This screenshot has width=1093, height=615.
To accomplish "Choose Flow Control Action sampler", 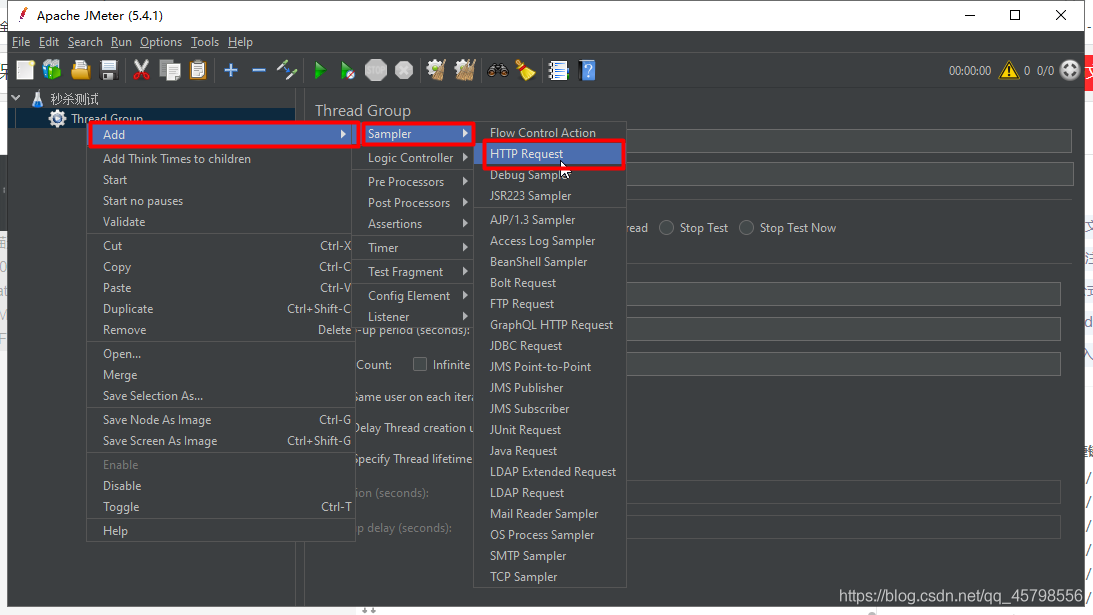I will pyautogui.click(x=550, y=132).
